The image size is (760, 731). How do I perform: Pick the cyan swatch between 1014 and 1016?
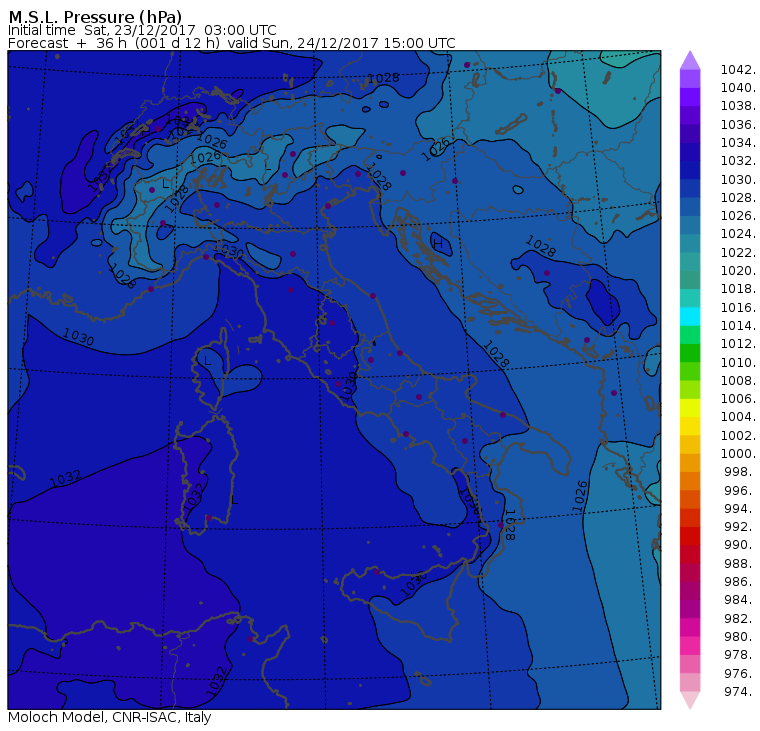click(x=690, y=317)
